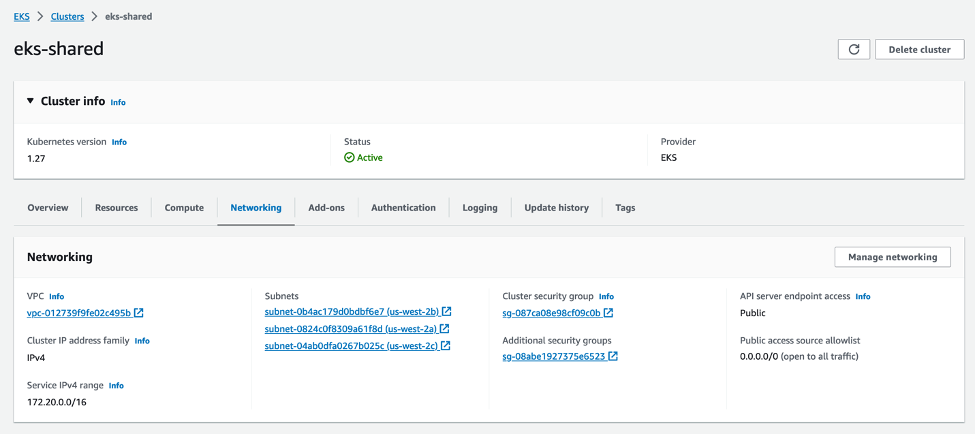Click Kubernetes version value 1.27

tap(36, 158)
